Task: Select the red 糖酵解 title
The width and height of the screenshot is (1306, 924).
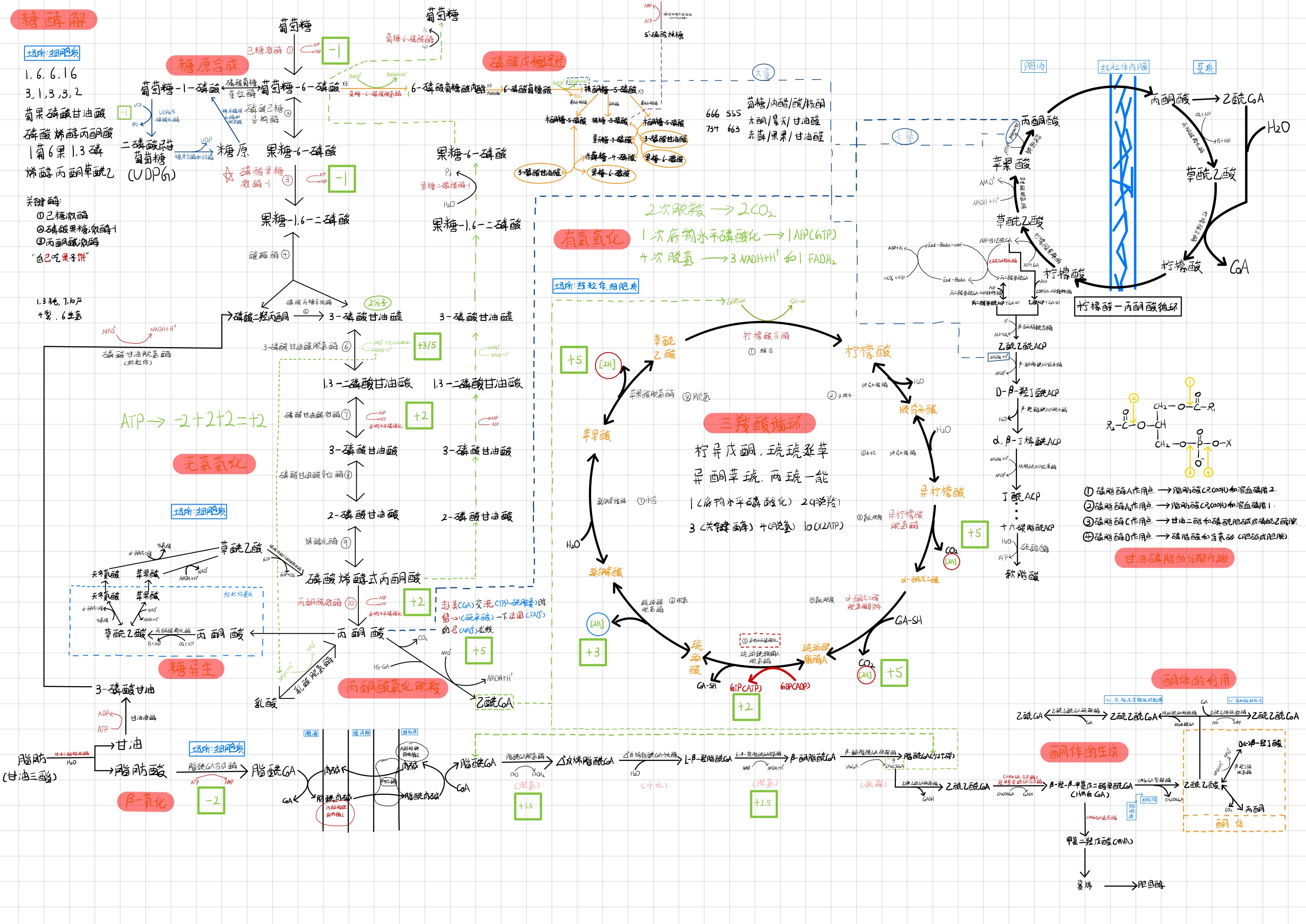Action: (x=53, y=20)
